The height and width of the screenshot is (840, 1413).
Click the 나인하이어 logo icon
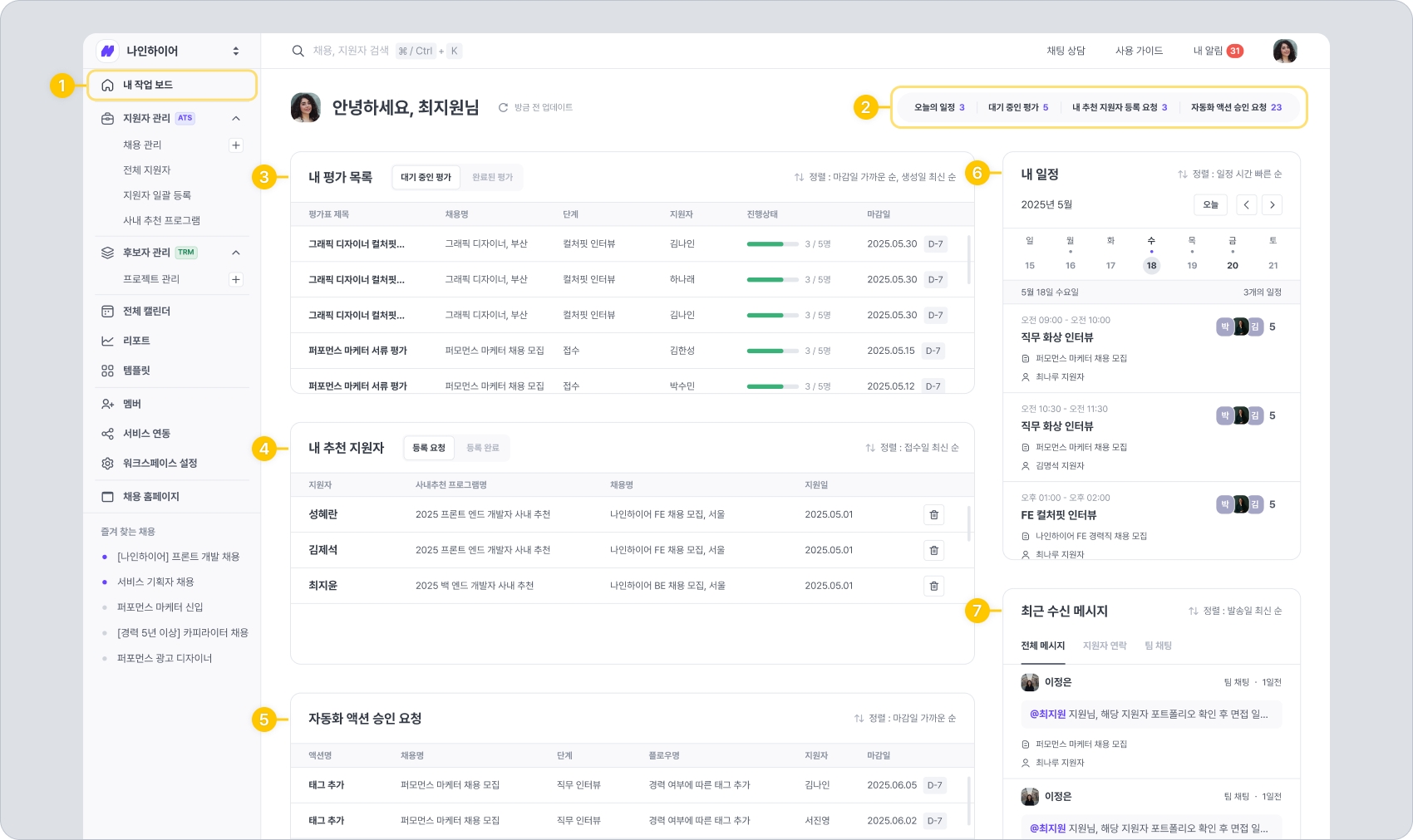pos(108,51)
